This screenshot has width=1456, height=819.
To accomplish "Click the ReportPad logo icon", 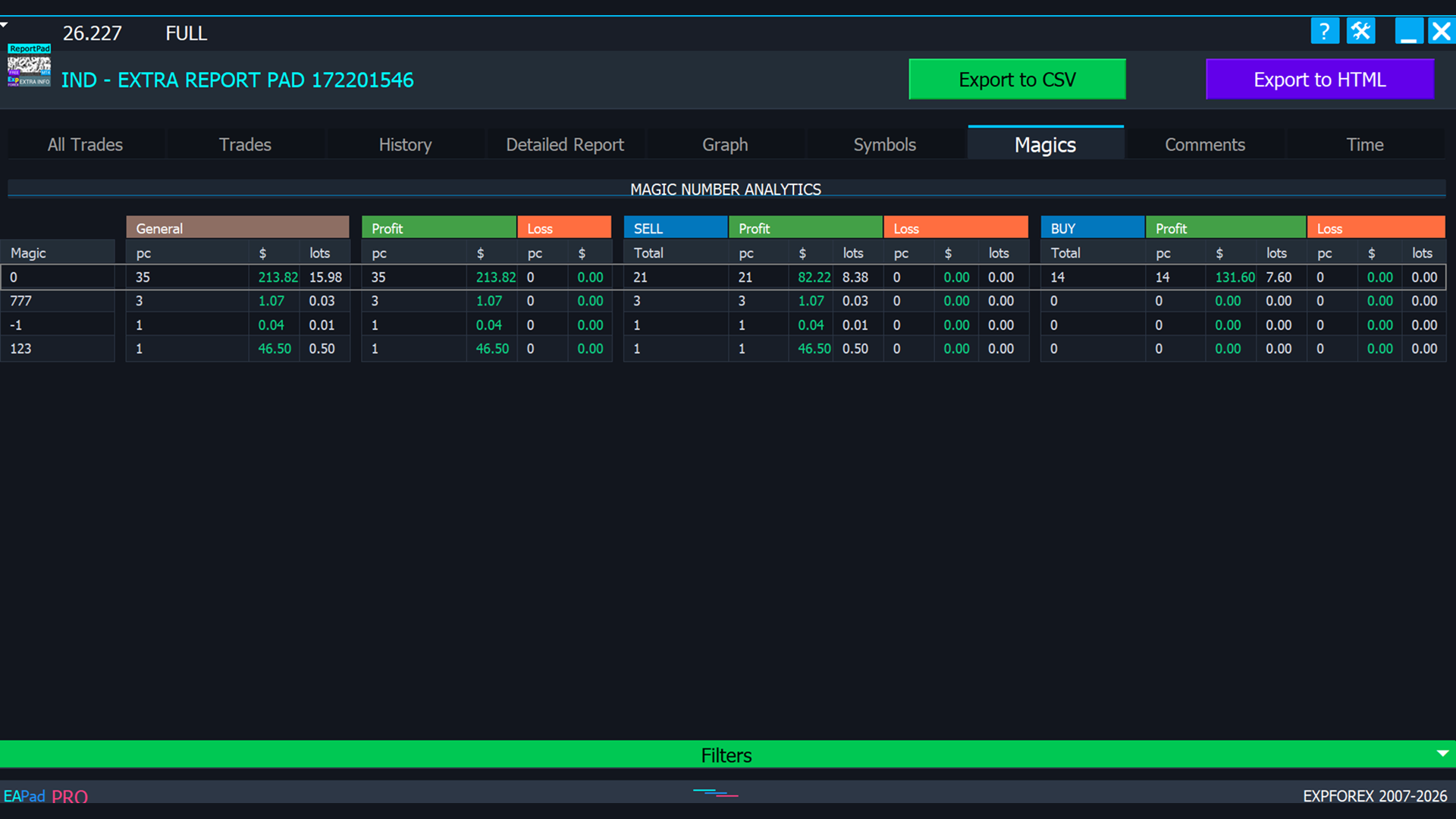I will (29, 66).
